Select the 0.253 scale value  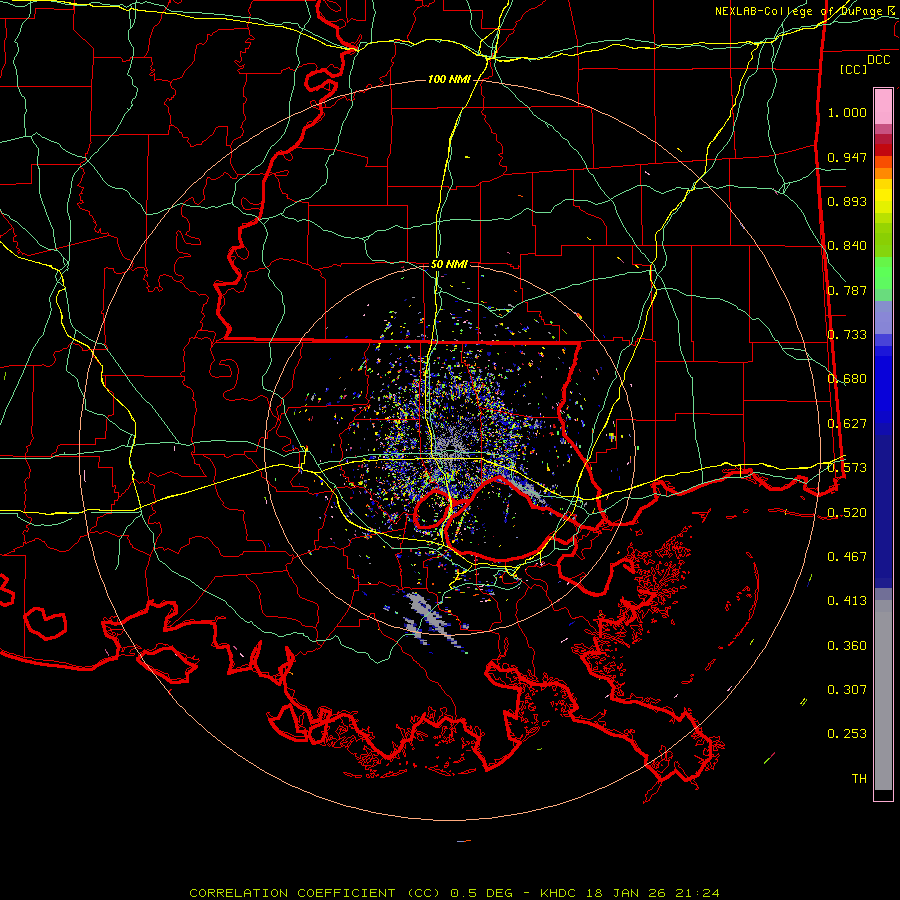click(x=847, y=734)
